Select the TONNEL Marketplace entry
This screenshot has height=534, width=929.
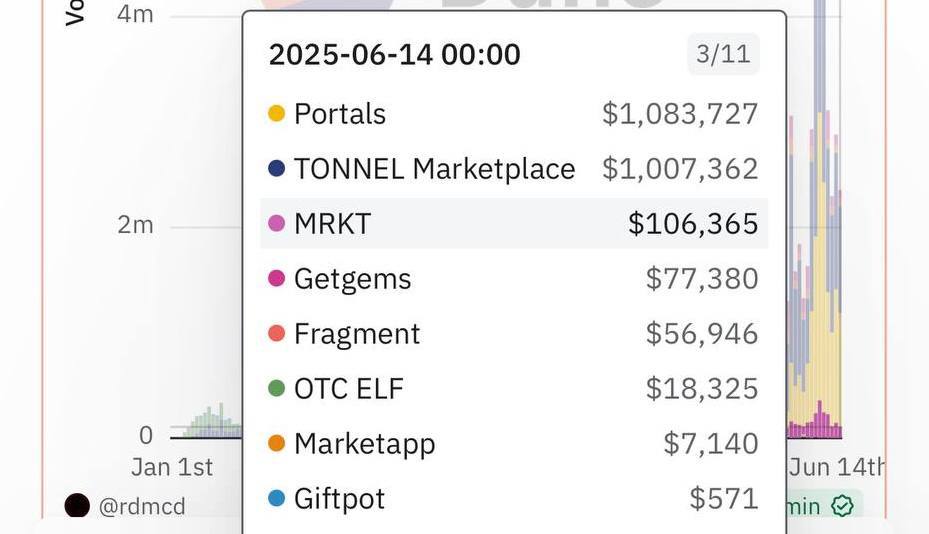514,168
